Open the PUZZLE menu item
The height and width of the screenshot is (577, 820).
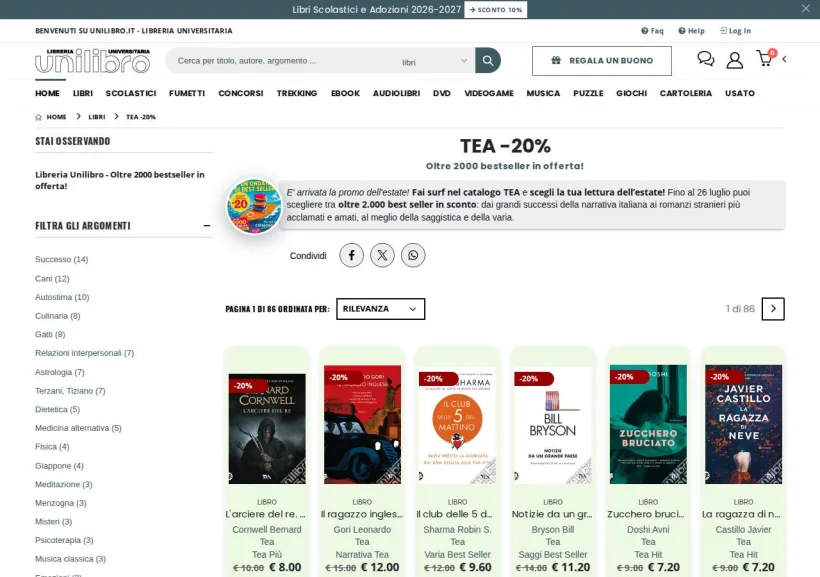[588, 93]
